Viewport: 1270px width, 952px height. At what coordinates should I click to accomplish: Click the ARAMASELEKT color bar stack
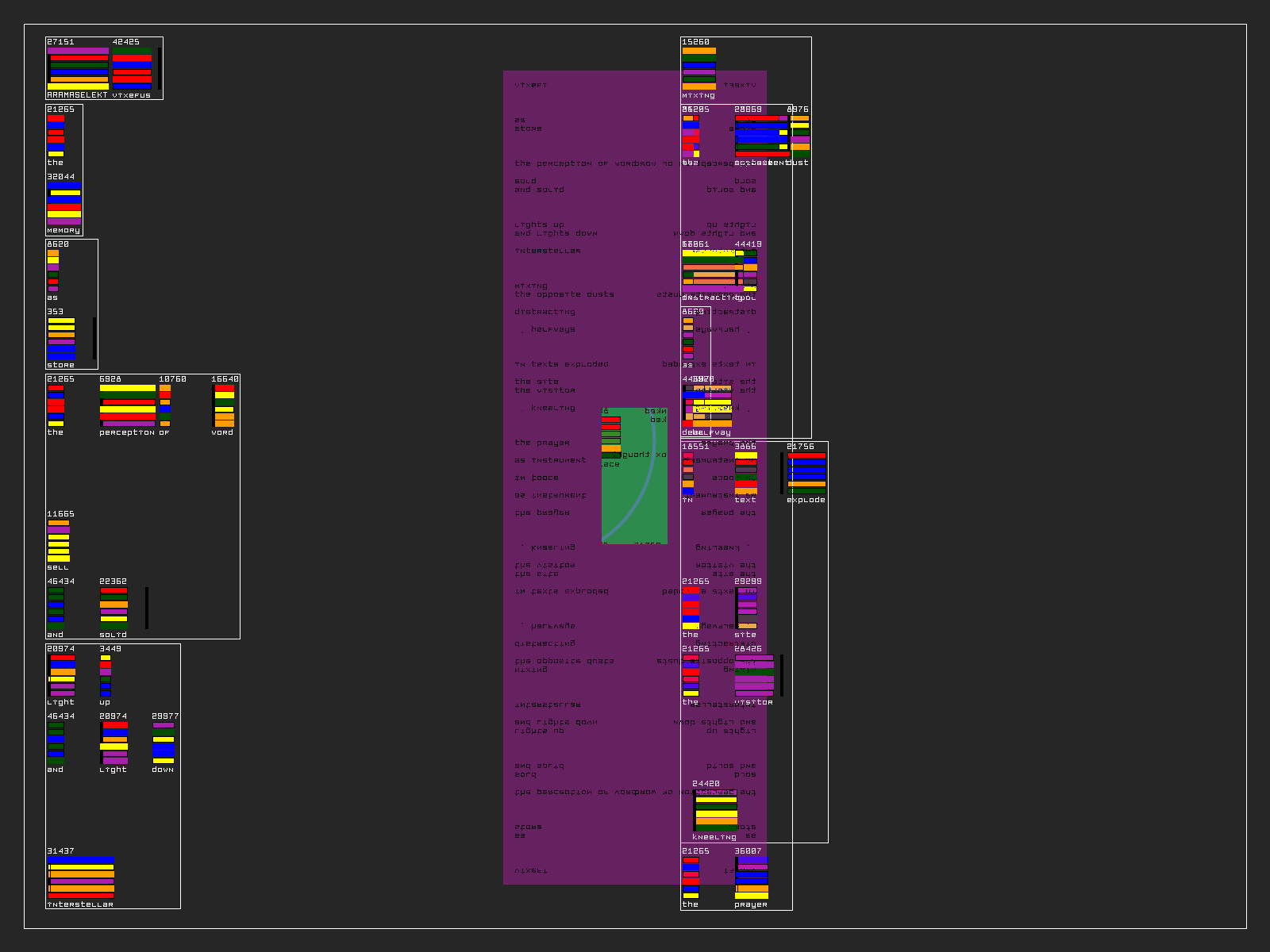(78, 69)
